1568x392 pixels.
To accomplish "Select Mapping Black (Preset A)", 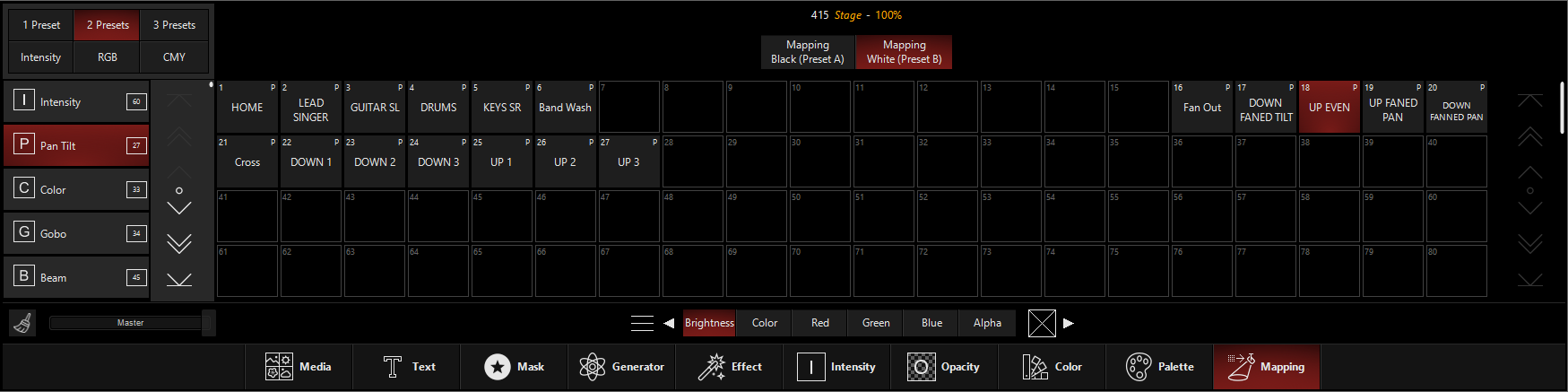I will click(808, 52).
